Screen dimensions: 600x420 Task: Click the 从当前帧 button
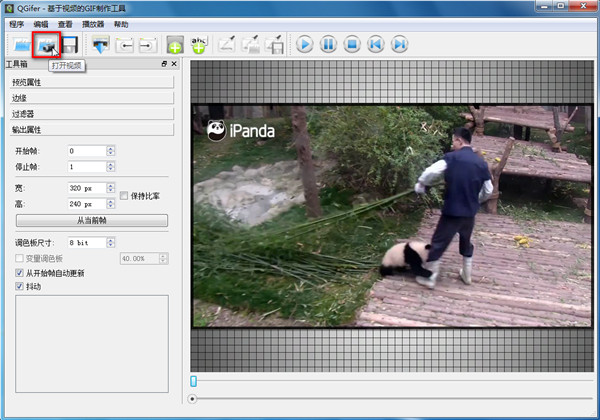(94, 220)
